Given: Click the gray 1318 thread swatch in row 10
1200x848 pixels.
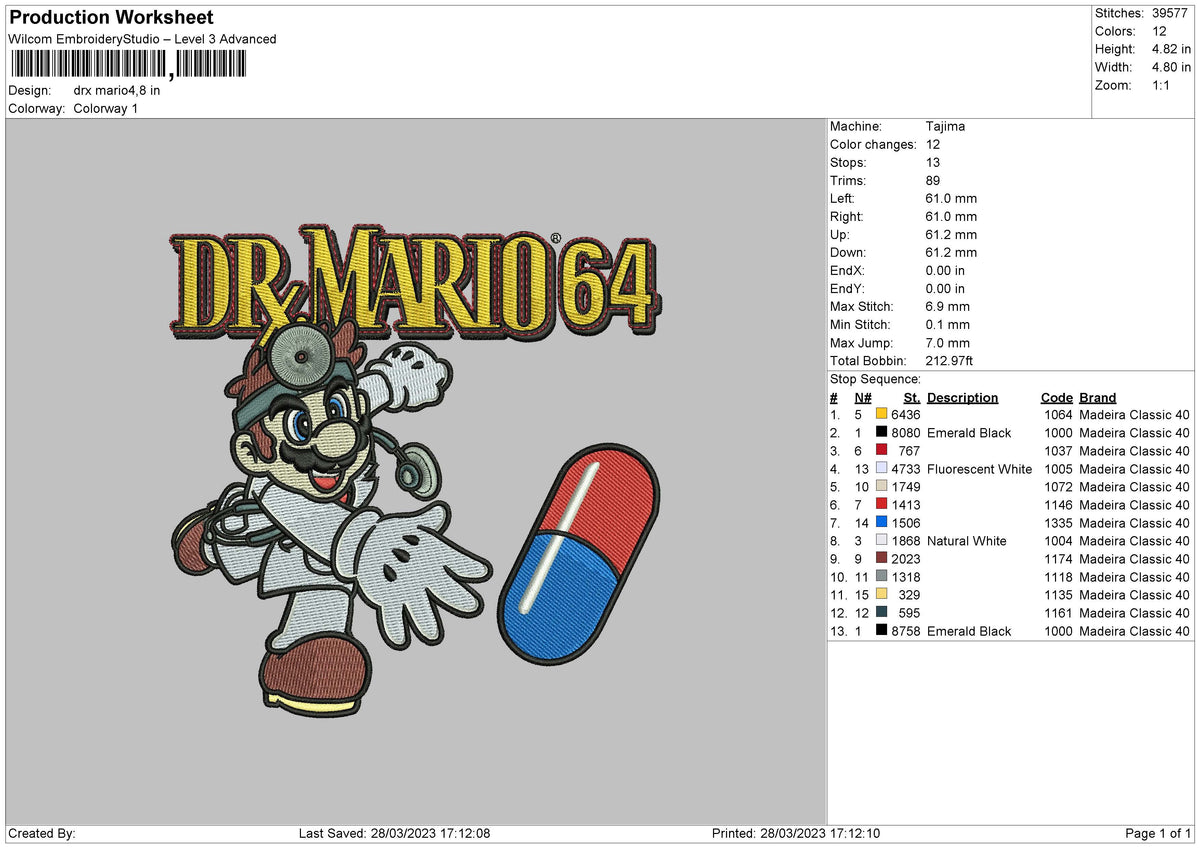Looking at the screenshot, I should (x=880, y=577).
